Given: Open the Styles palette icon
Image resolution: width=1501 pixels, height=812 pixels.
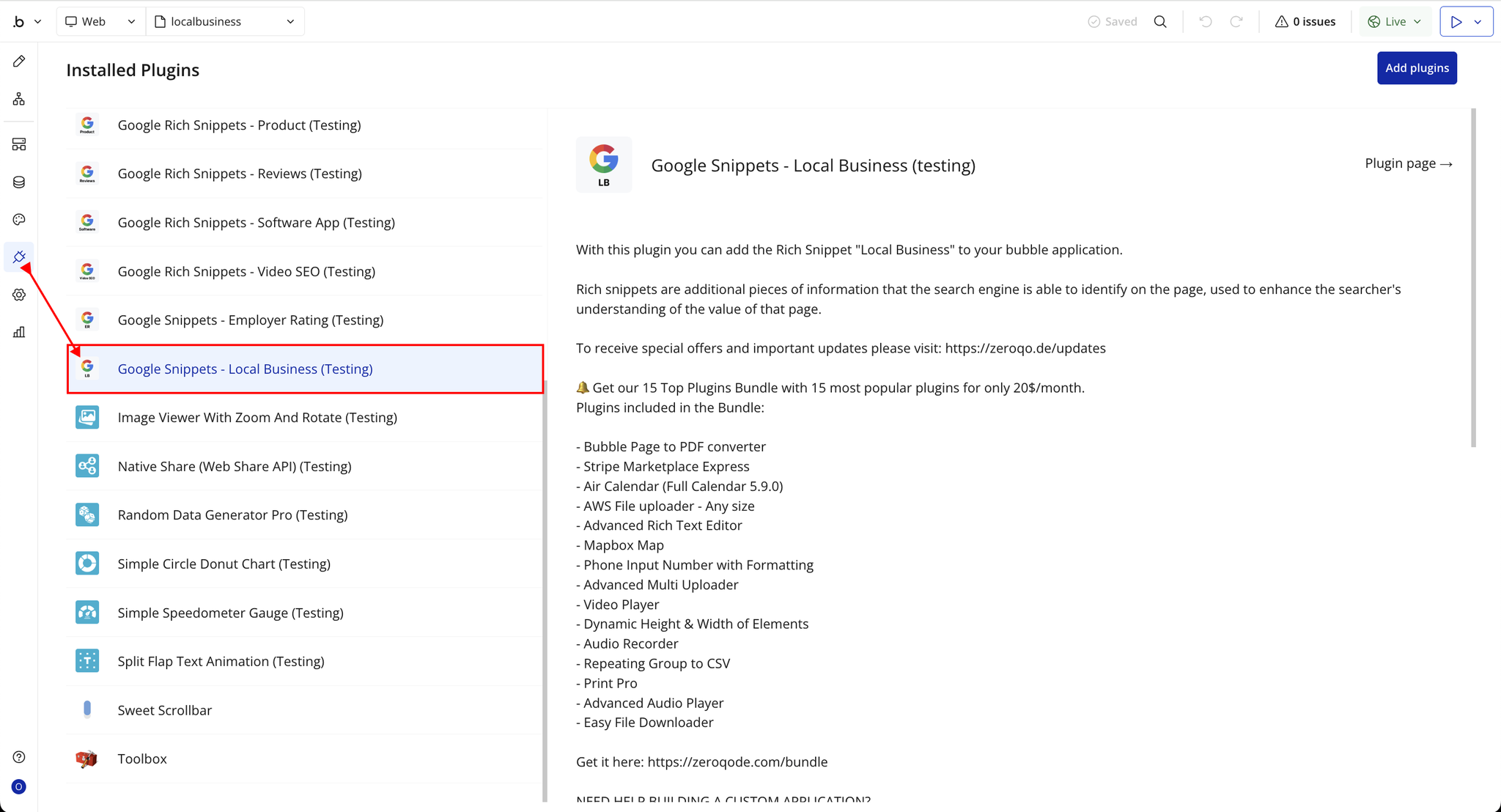Looking at the screenshot, I should (19, 219).
